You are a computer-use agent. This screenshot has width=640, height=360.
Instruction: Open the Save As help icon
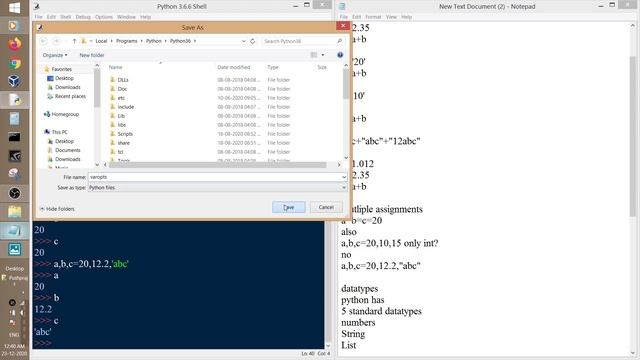[340, 55]
